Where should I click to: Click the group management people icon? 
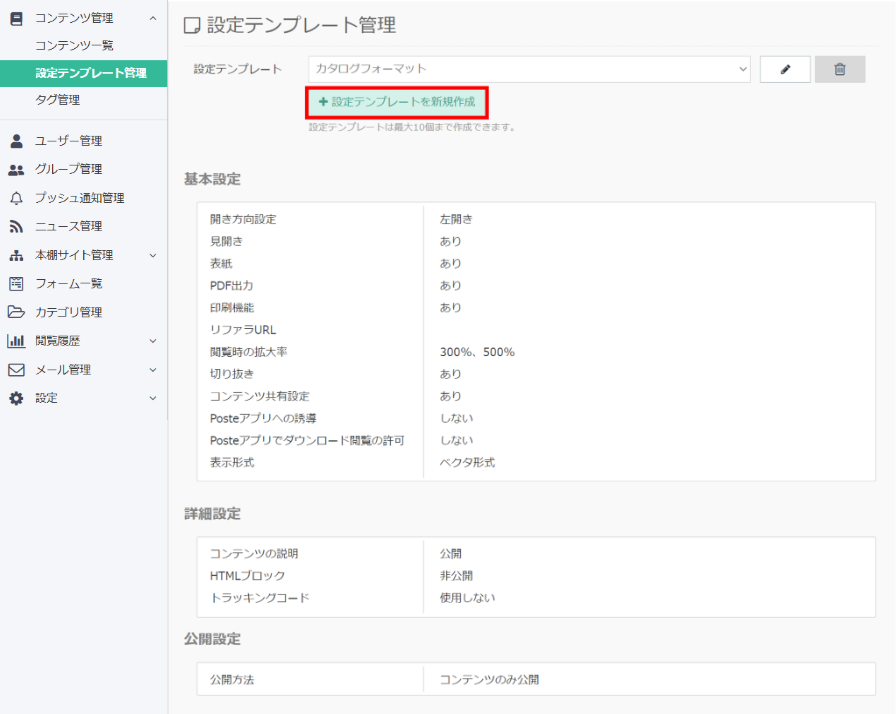(16, 169)
